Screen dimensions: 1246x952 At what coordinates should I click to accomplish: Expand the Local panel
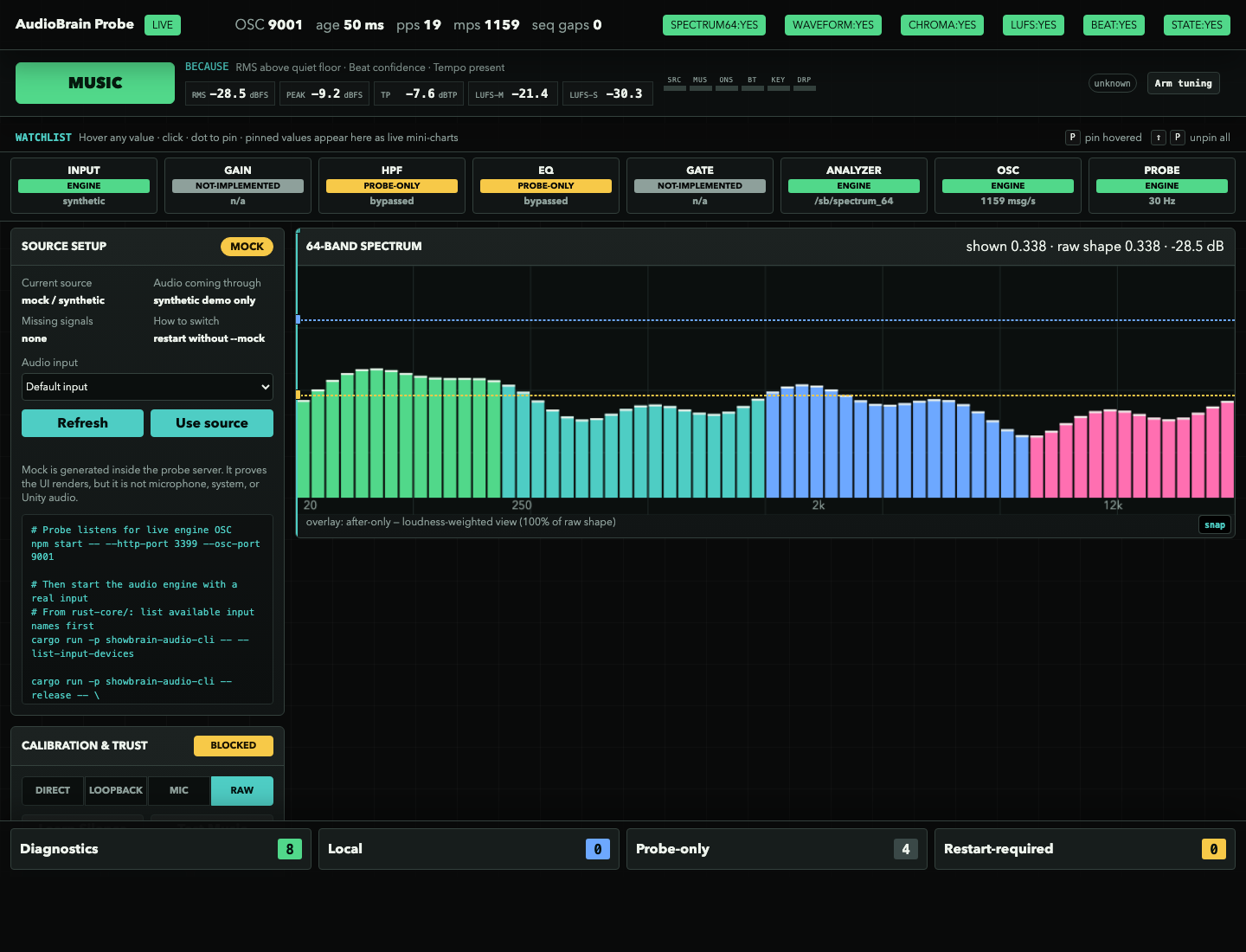[469, 849]
